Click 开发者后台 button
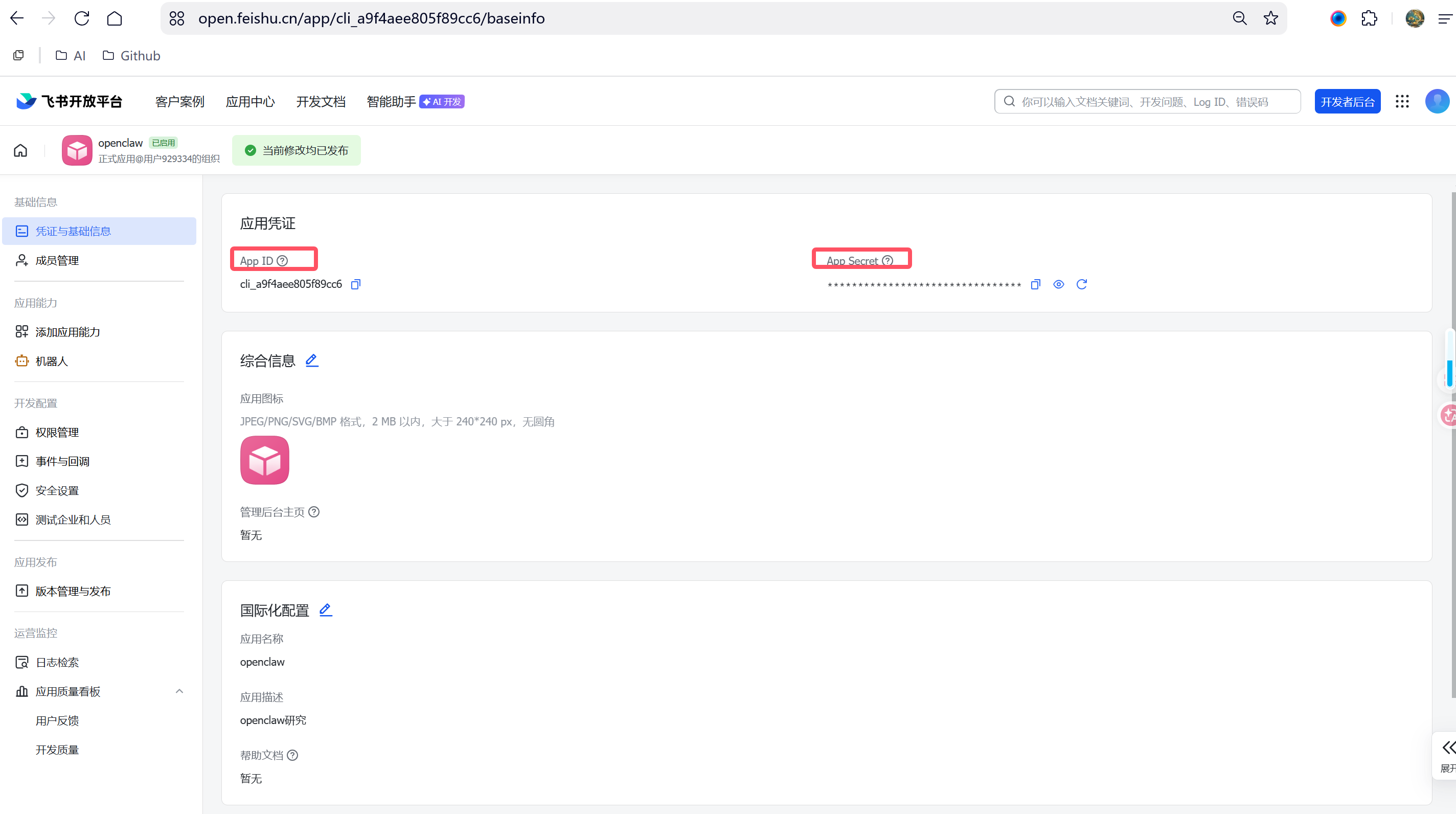Image resolution: width=1456 pixels, height=814 pixels. (1347, 102)
